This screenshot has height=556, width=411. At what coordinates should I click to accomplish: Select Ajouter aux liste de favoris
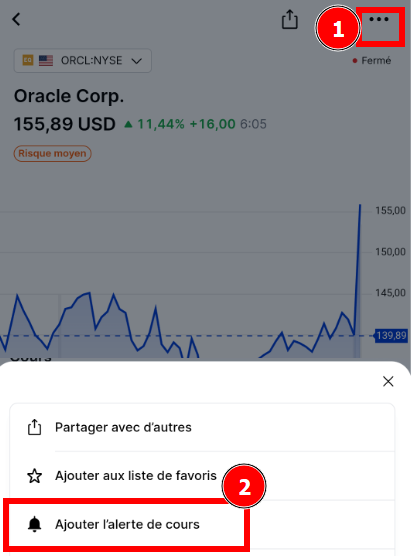(202, 476)
